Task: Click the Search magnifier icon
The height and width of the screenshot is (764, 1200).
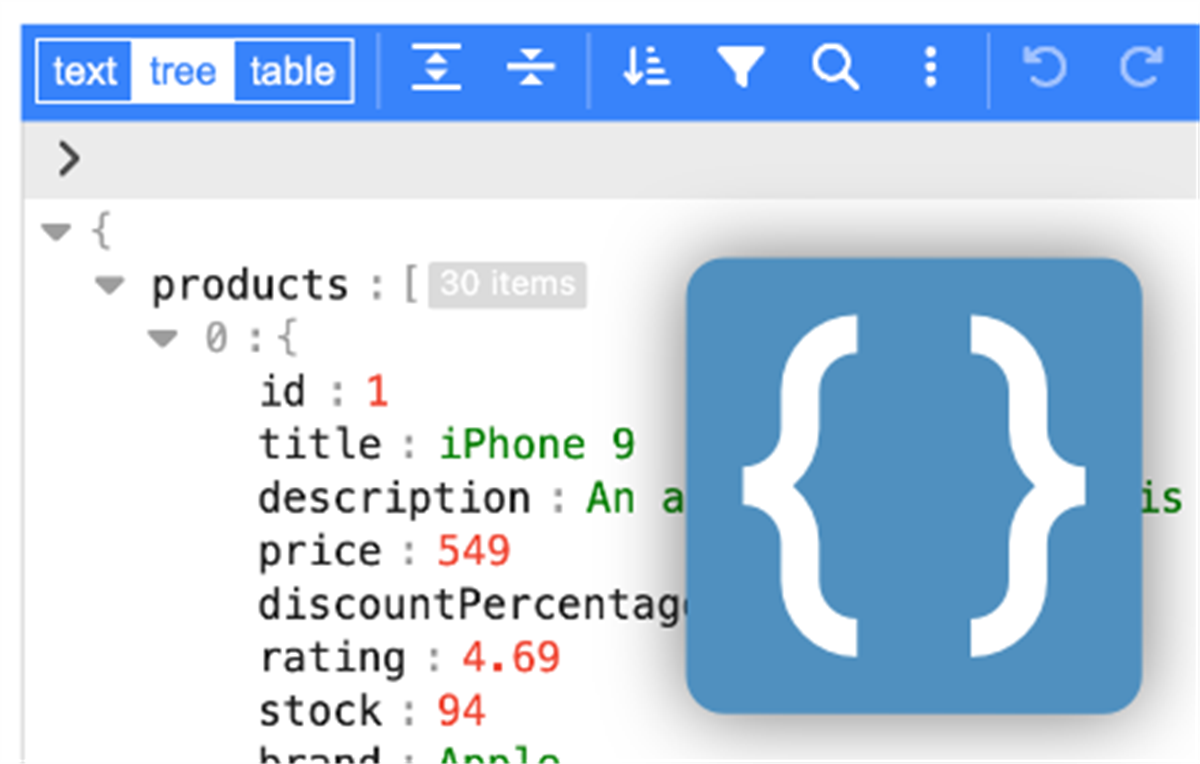Action: pos(835,69)
